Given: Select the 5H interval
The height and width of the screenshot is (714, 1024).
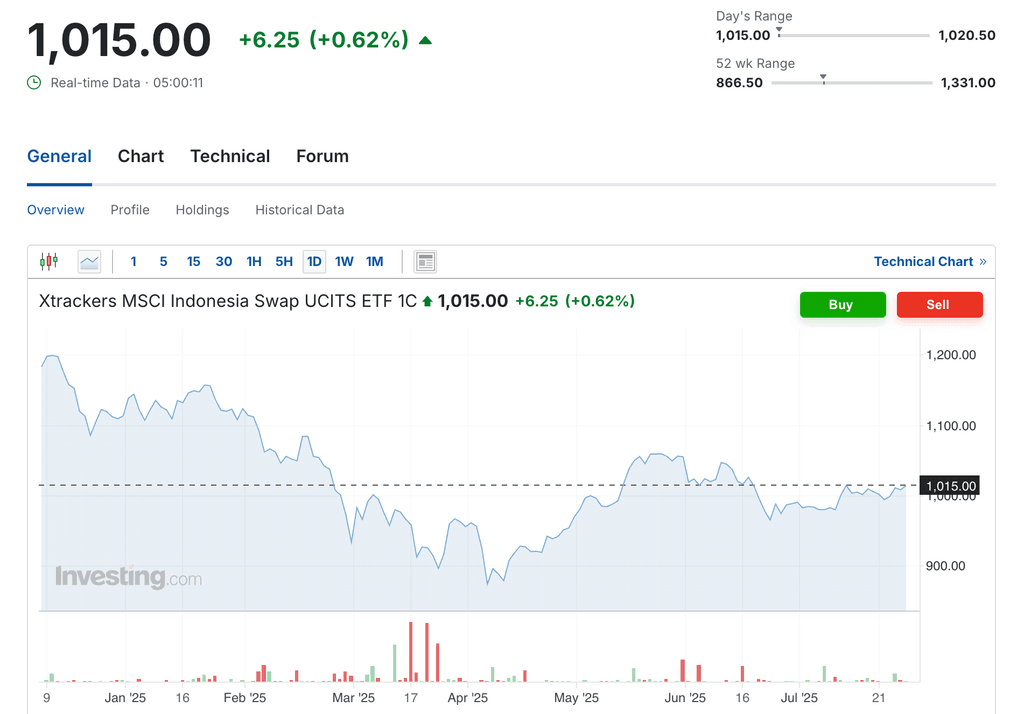Looking at the screenshot, I should click(284, 261).
